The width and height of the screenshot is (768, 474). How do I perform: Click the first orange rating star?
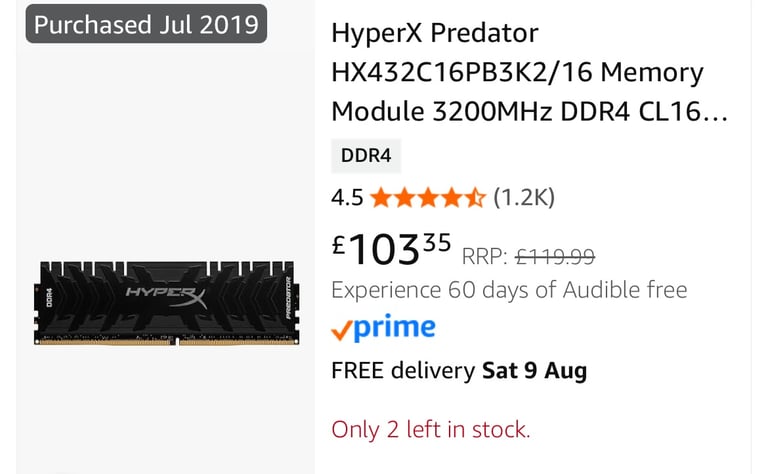(x=381, y=198)
